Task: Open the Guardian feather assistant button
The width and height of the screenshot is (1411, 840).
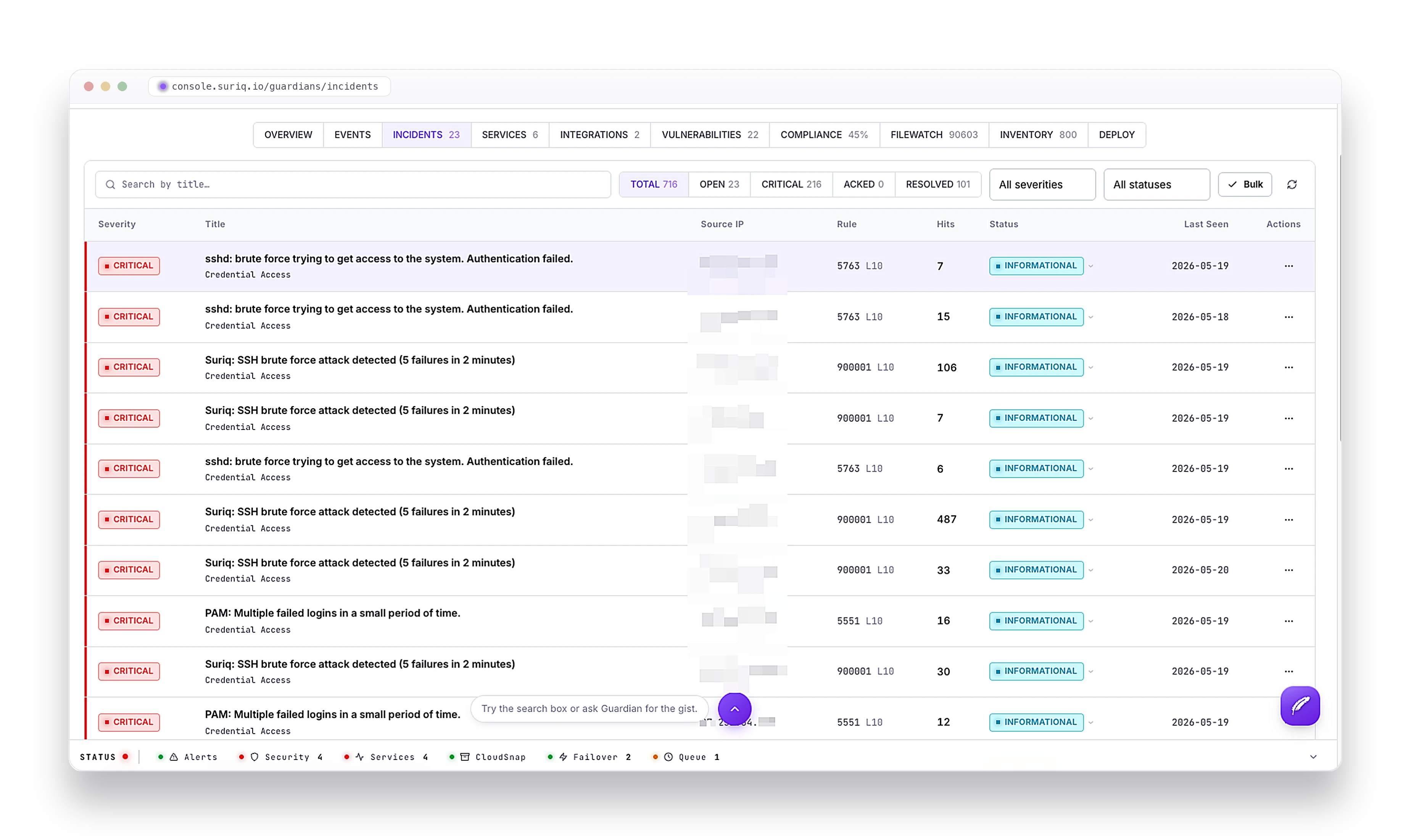Action: (1300, 705)
